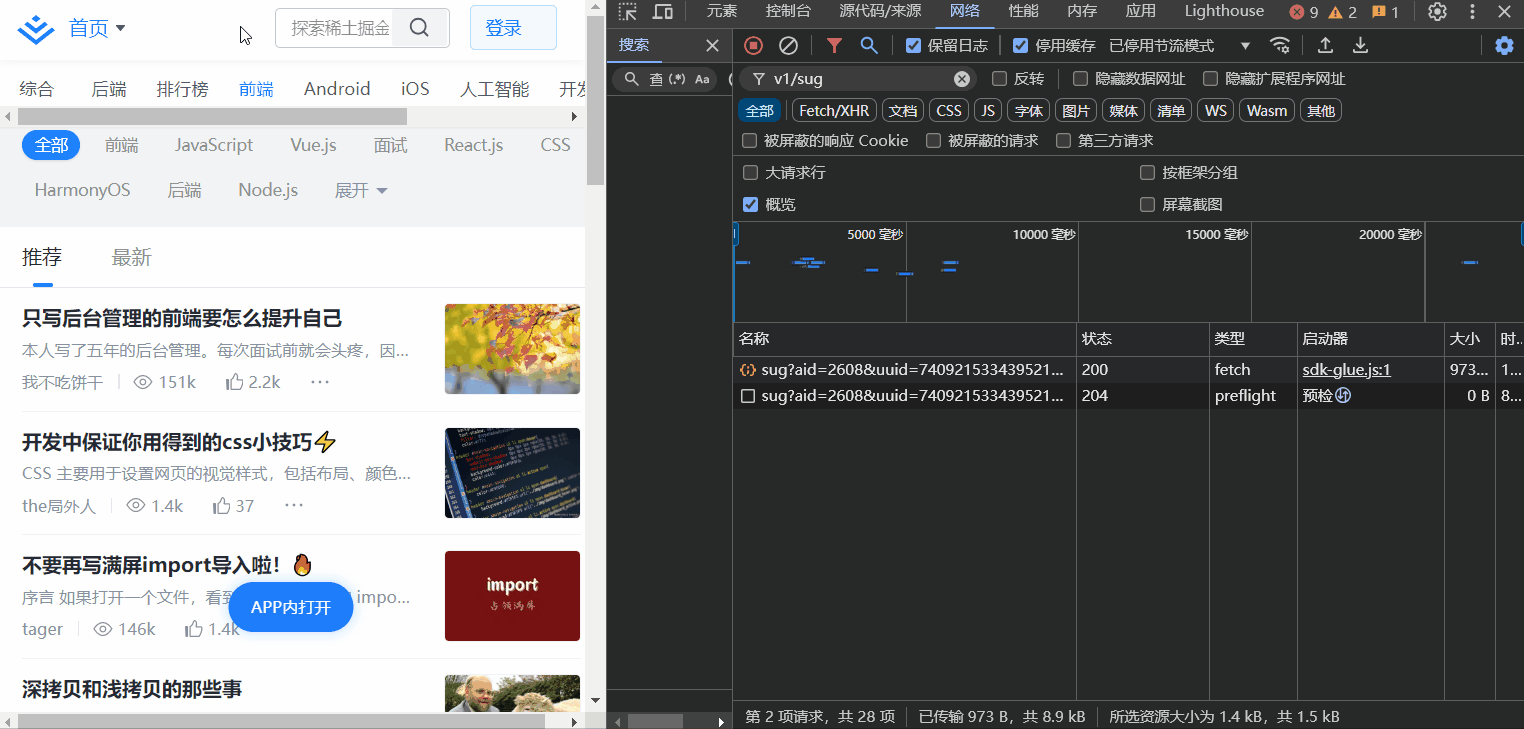Select the JavaScript tag

point(214,145)
